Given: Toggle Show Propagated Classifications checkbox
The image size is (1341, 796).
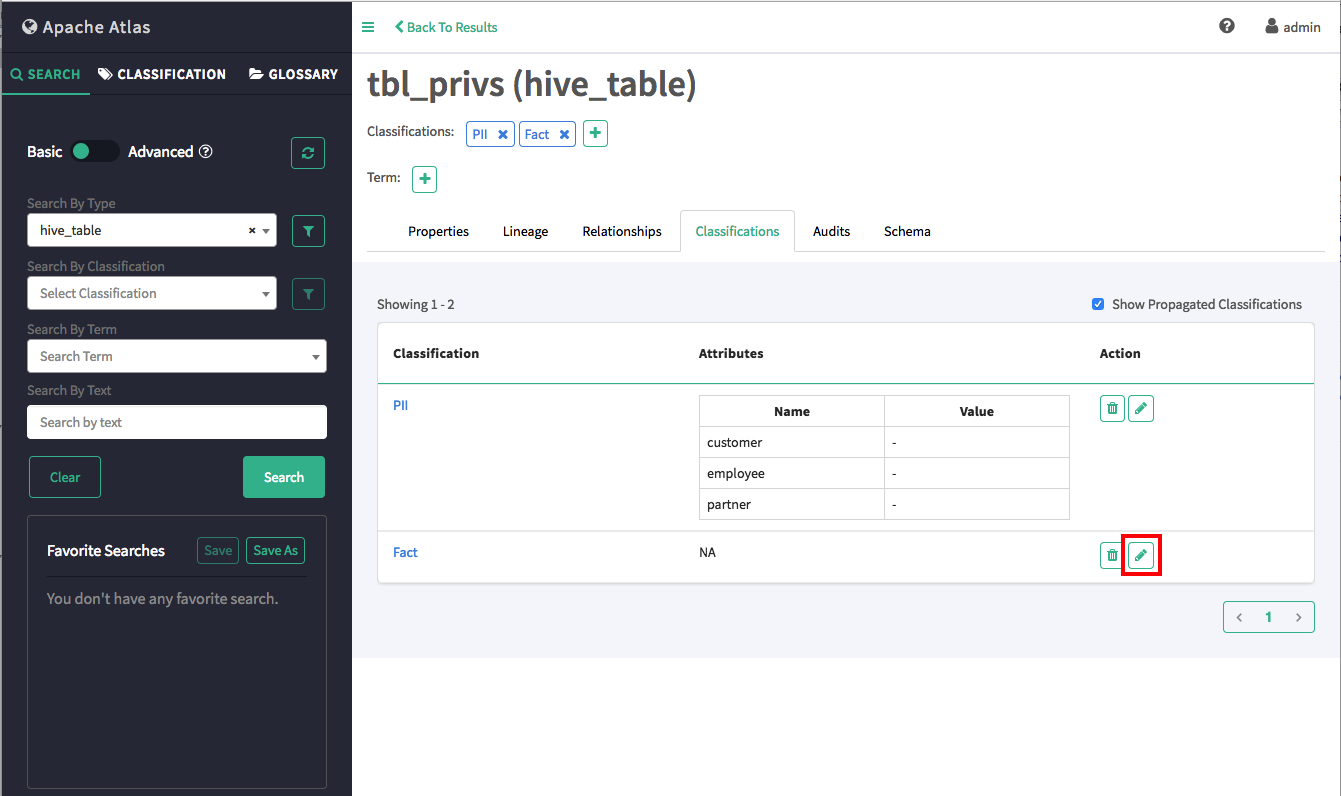Looking at the screenshot, I should coord(1098,304).
